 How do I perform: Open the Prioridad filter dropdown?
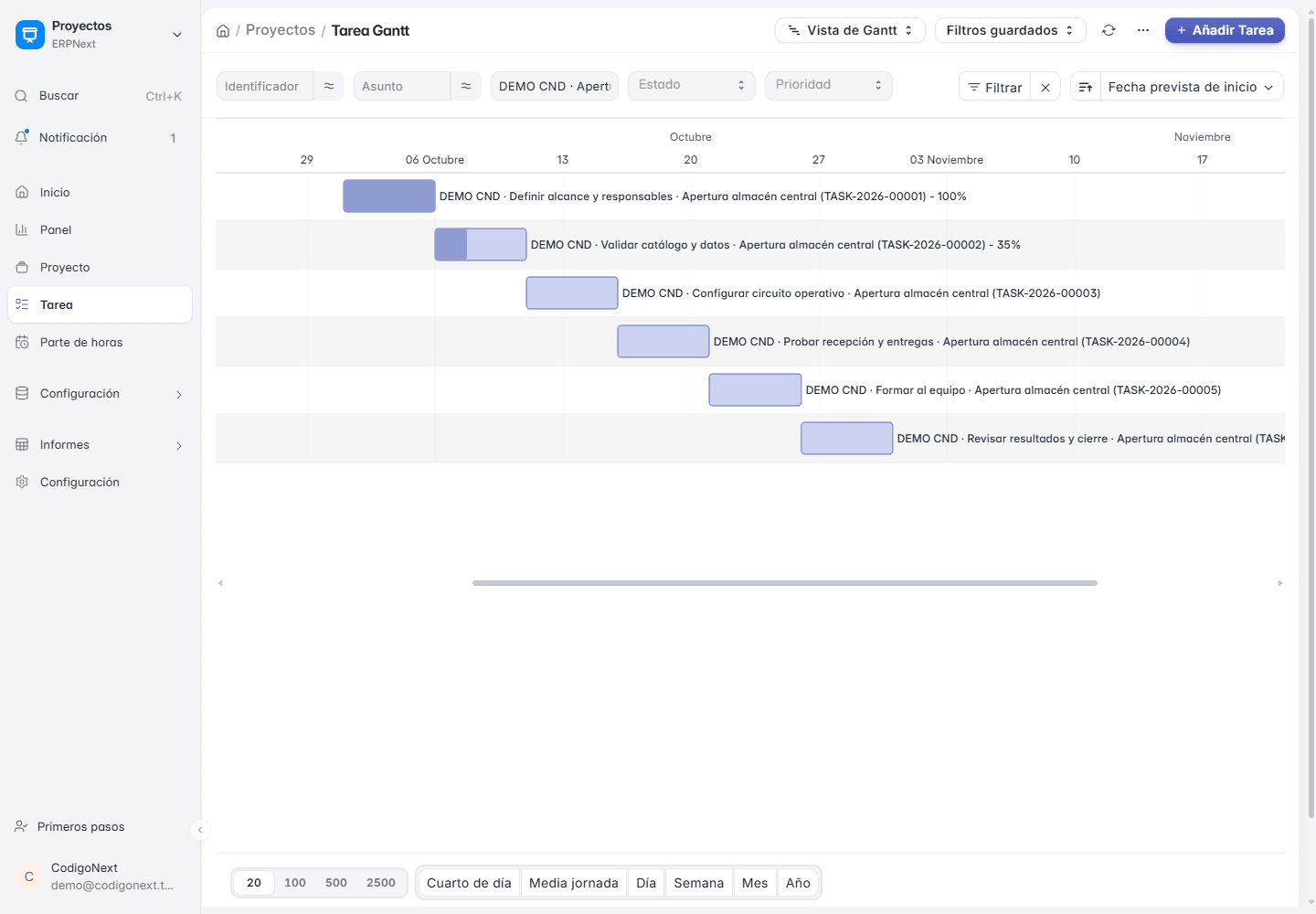(829, 85)
